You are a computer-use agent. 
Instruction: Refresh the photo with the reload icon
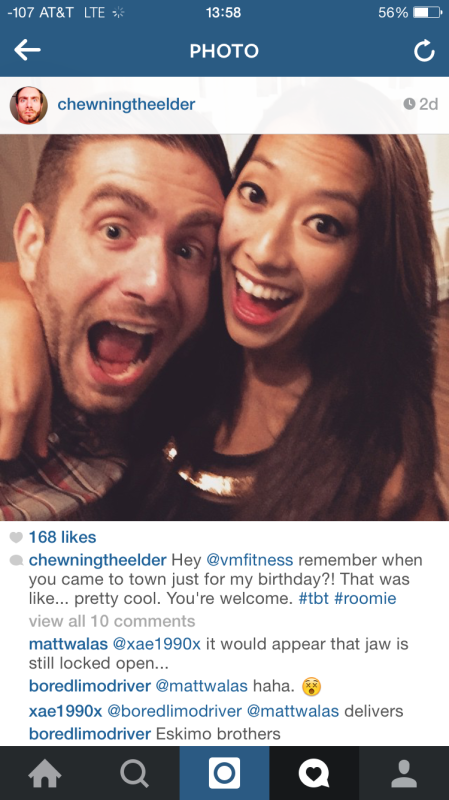424,51
